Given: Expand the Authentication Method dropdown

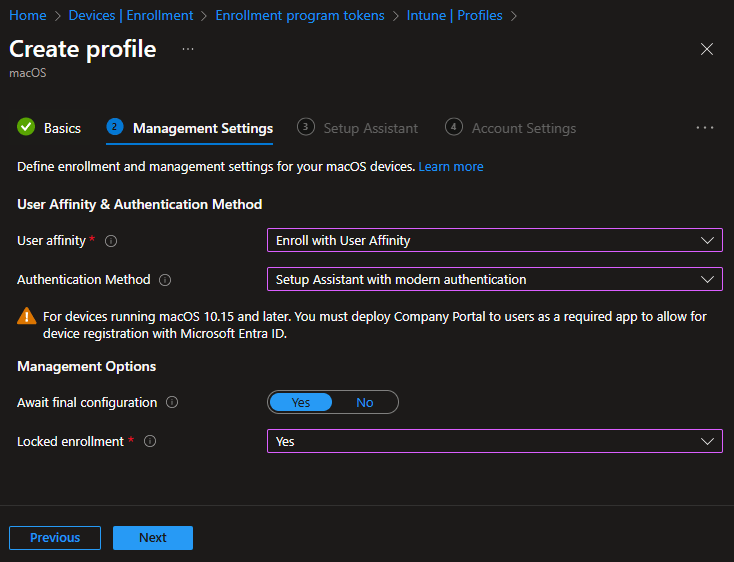Looking at the screenshot, I should tap(494, 280).
